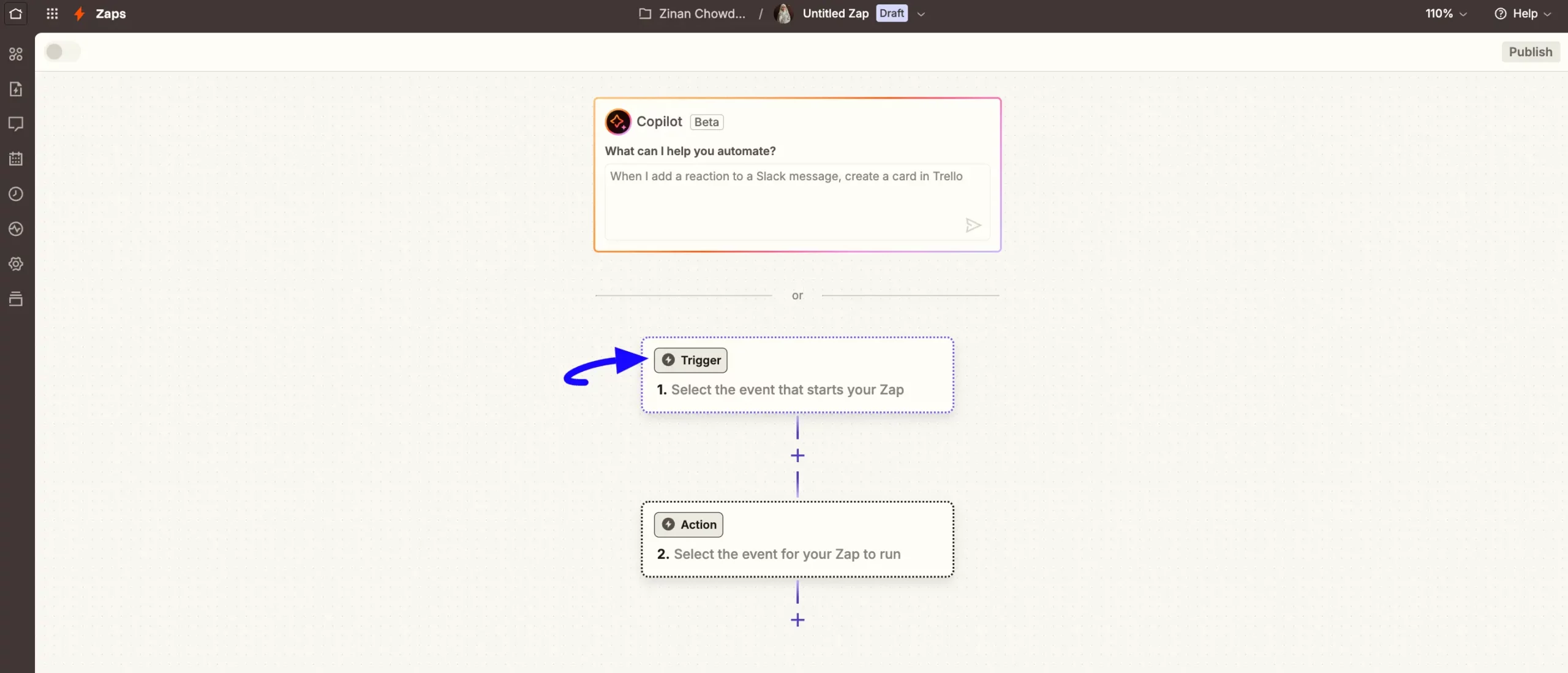The image size is (1568, 673).
Task: Click the Zaps lightning bolt logo
Action: (79, 13)
